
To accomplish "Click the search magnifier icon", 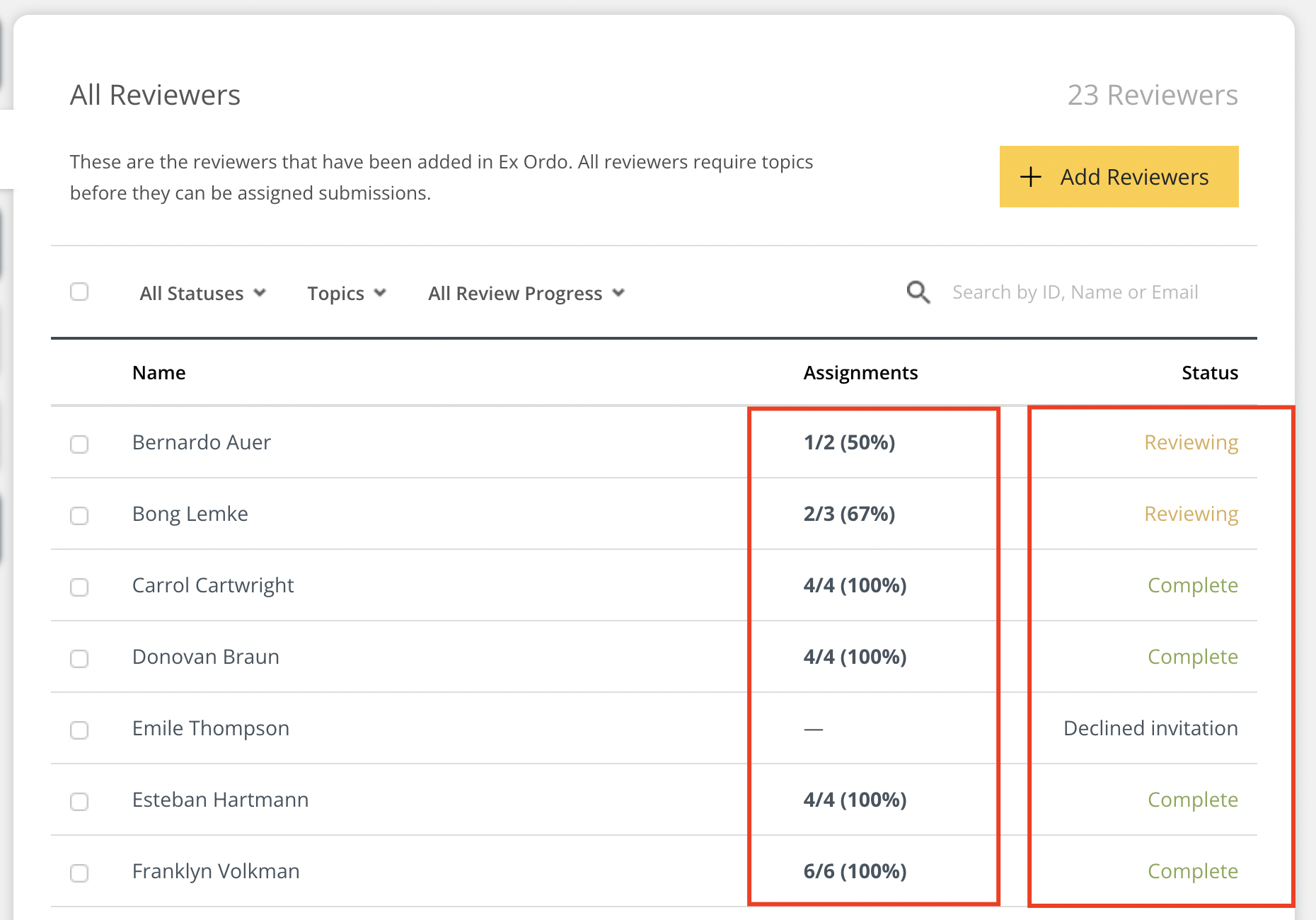I will point(918,292).
